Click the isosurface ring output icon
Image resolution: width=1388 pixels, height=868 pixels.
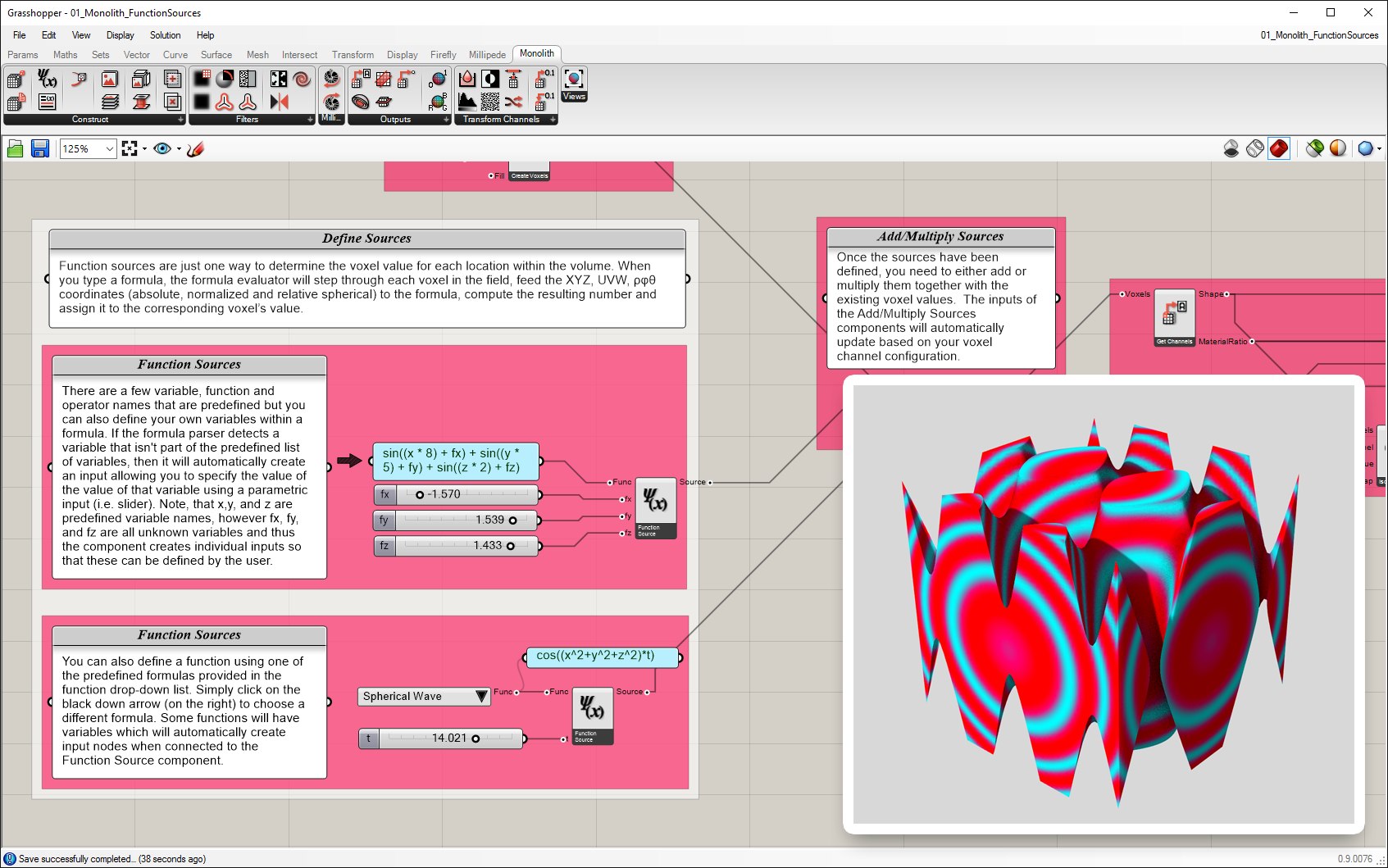(360, 102)
